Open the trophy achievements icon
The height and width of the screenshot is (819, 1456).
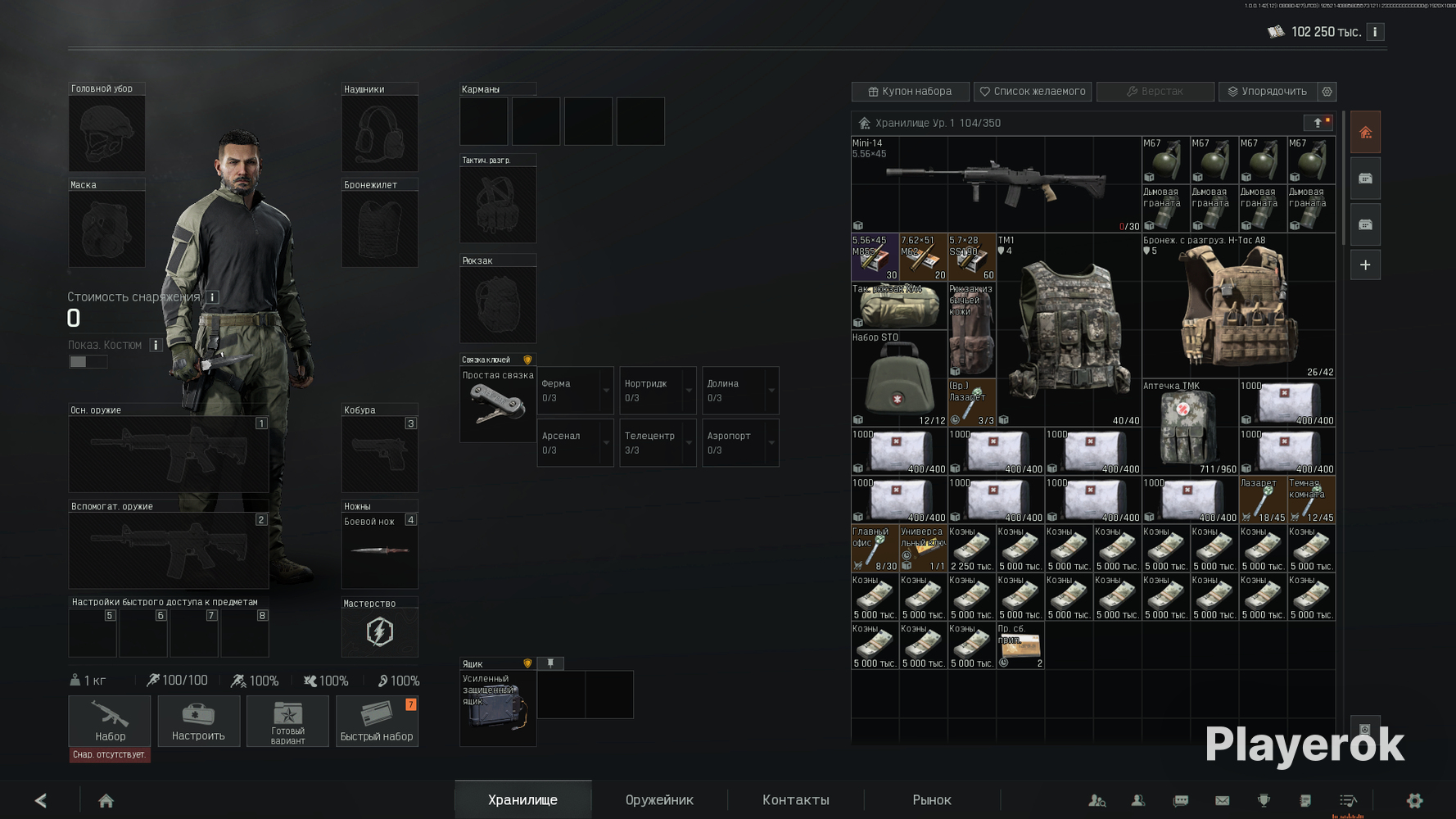click(1264, 800)
